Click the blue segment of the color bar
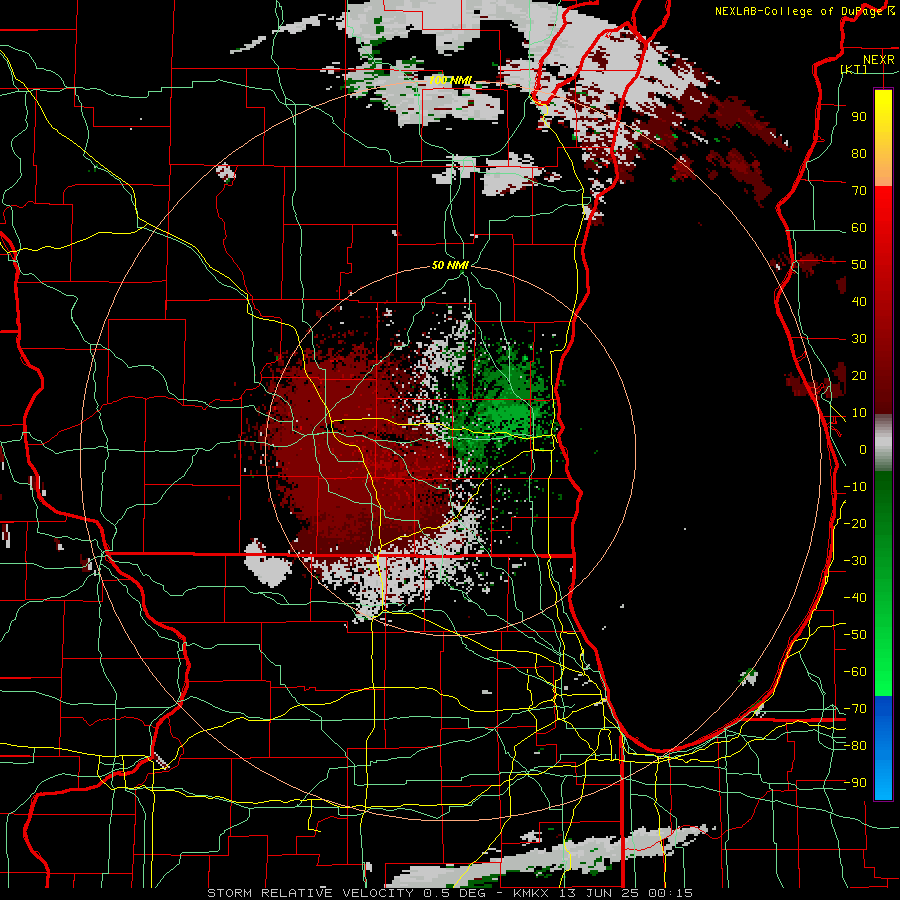Image resolution: width=900 pixels, height=900 pixels. coord(883,747)
